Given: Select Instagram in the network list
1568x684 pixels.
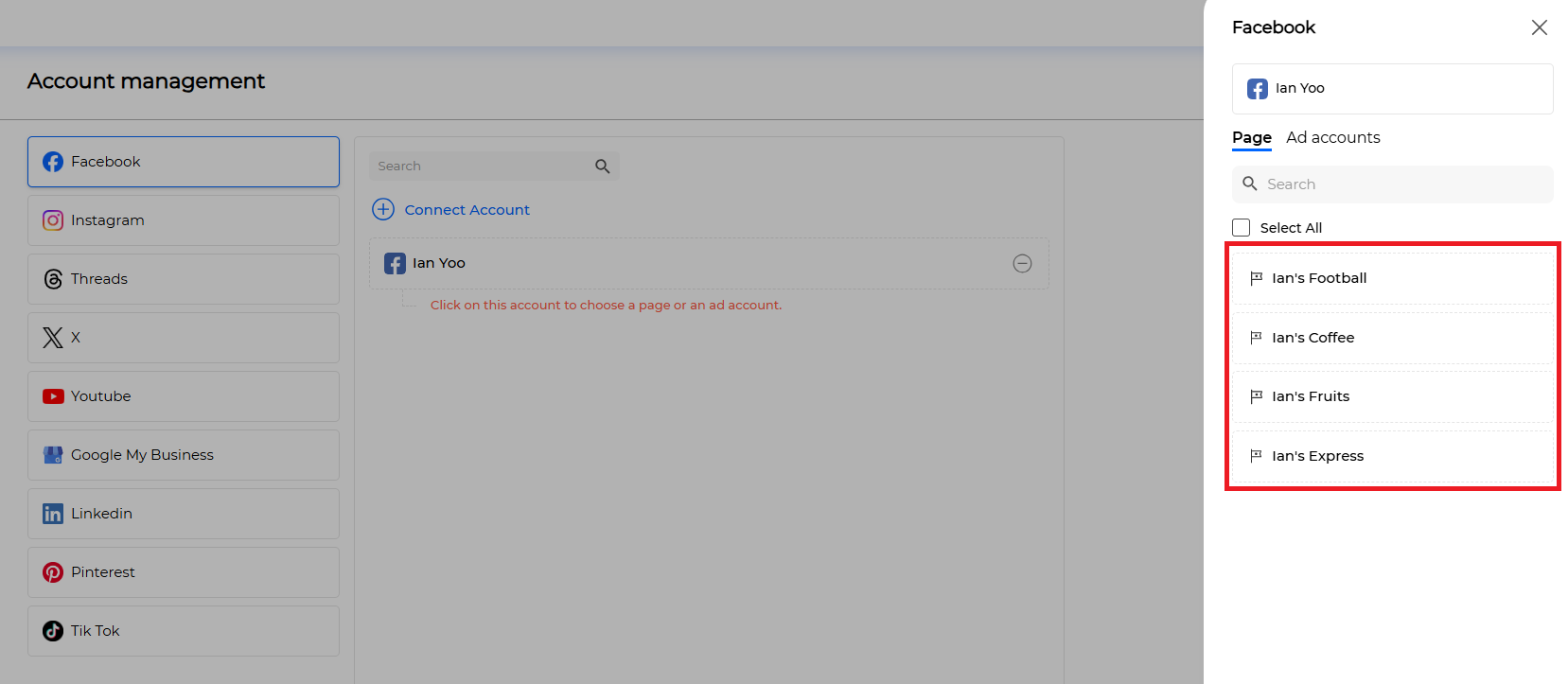Looking at the screenshot, I should 184,220.
